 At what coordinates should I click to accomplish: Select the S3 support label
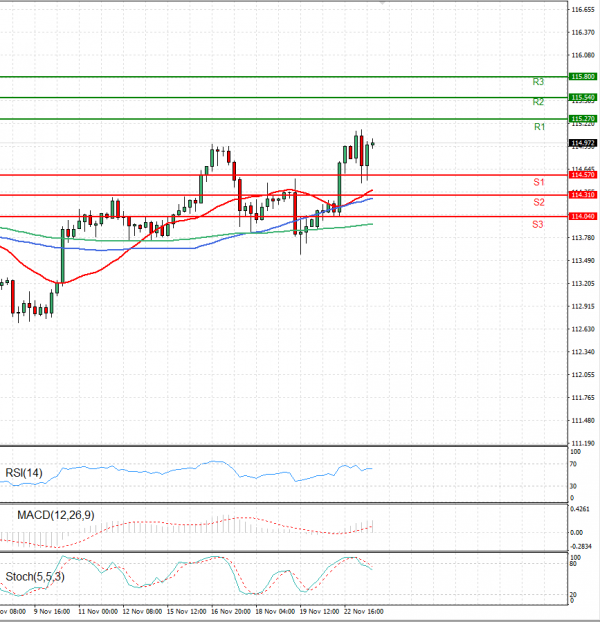538,225
